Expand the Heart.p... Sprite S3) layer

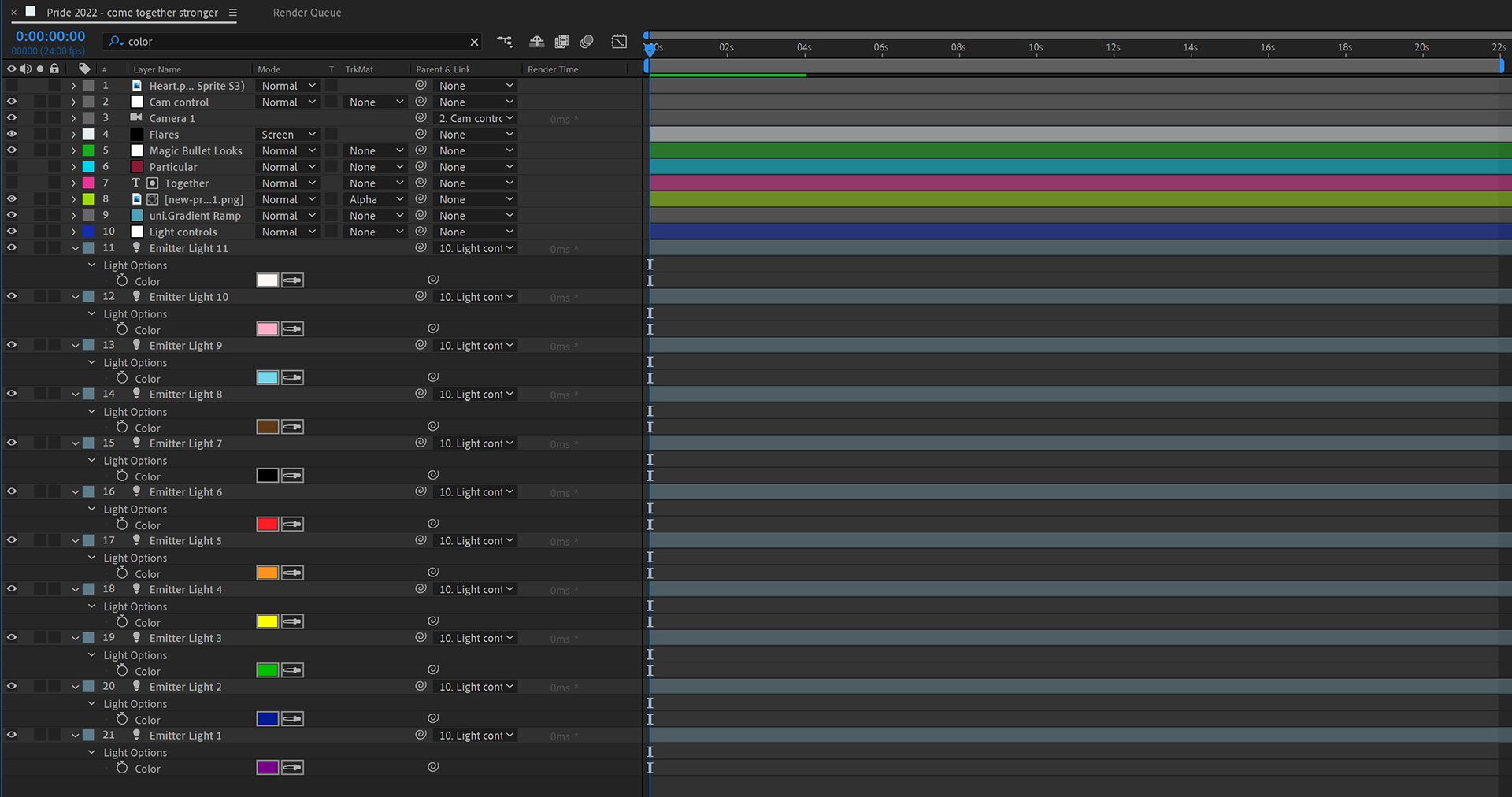tap(74, 86)
